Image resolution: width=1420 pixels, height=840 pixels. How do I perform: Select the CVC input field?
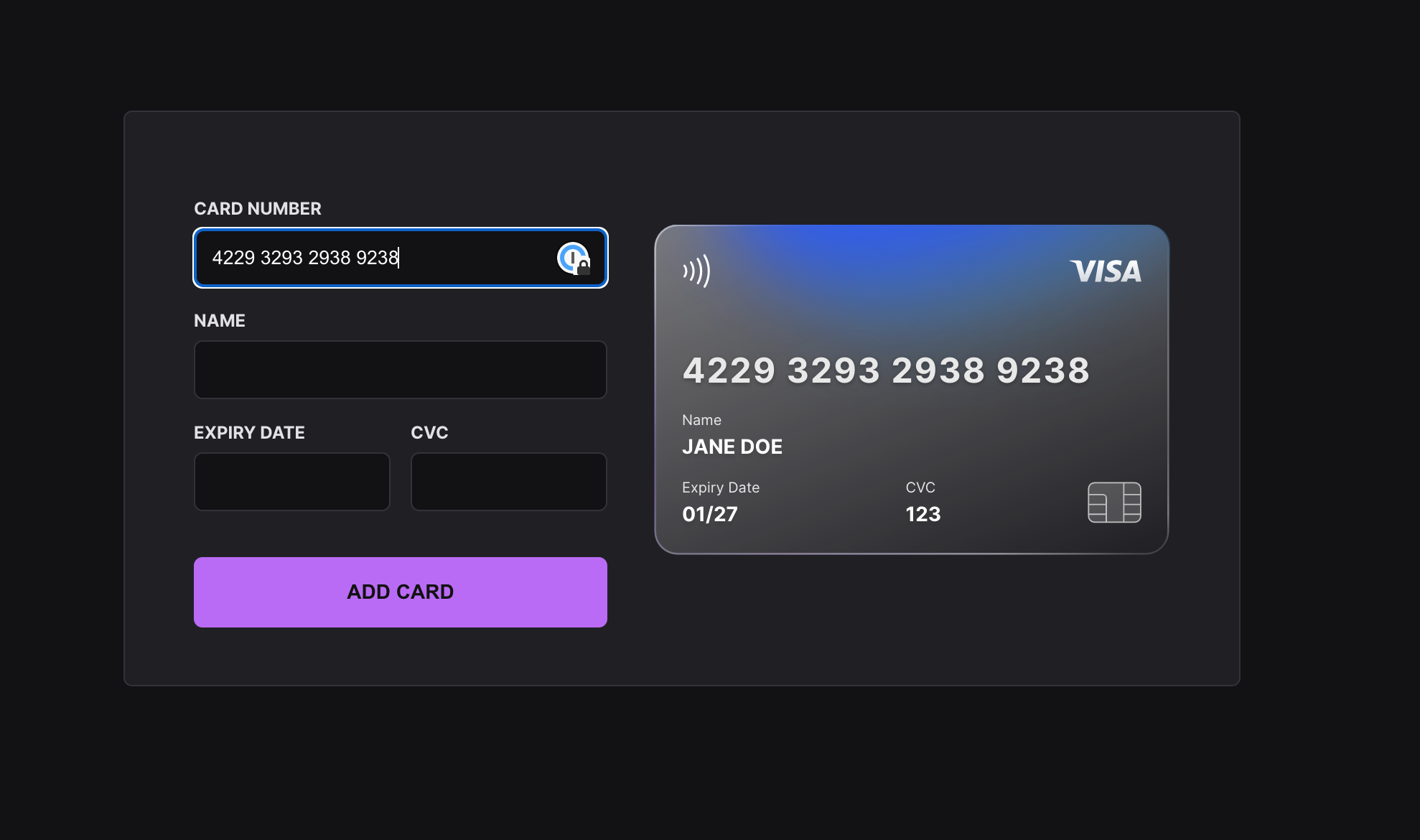click(508, 481)
